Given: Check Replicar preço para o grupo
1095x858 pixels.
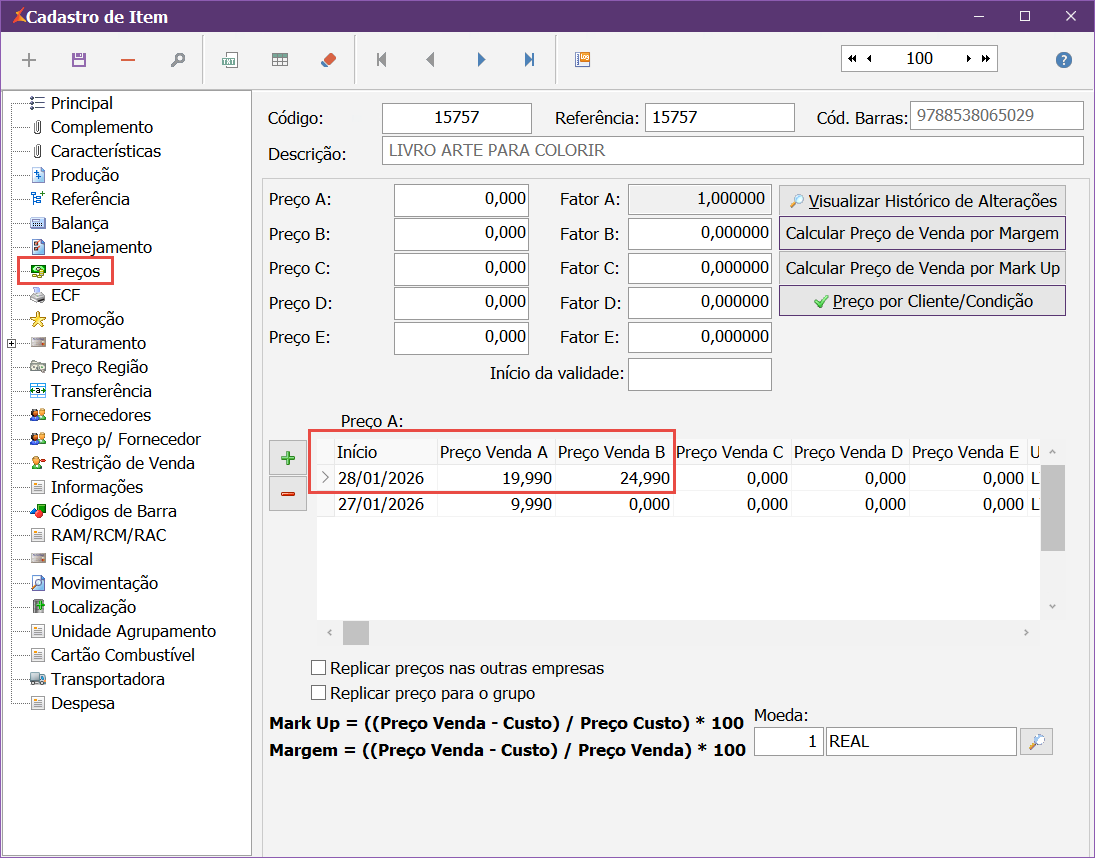Looking at the screenshot, I should [319, 693].
